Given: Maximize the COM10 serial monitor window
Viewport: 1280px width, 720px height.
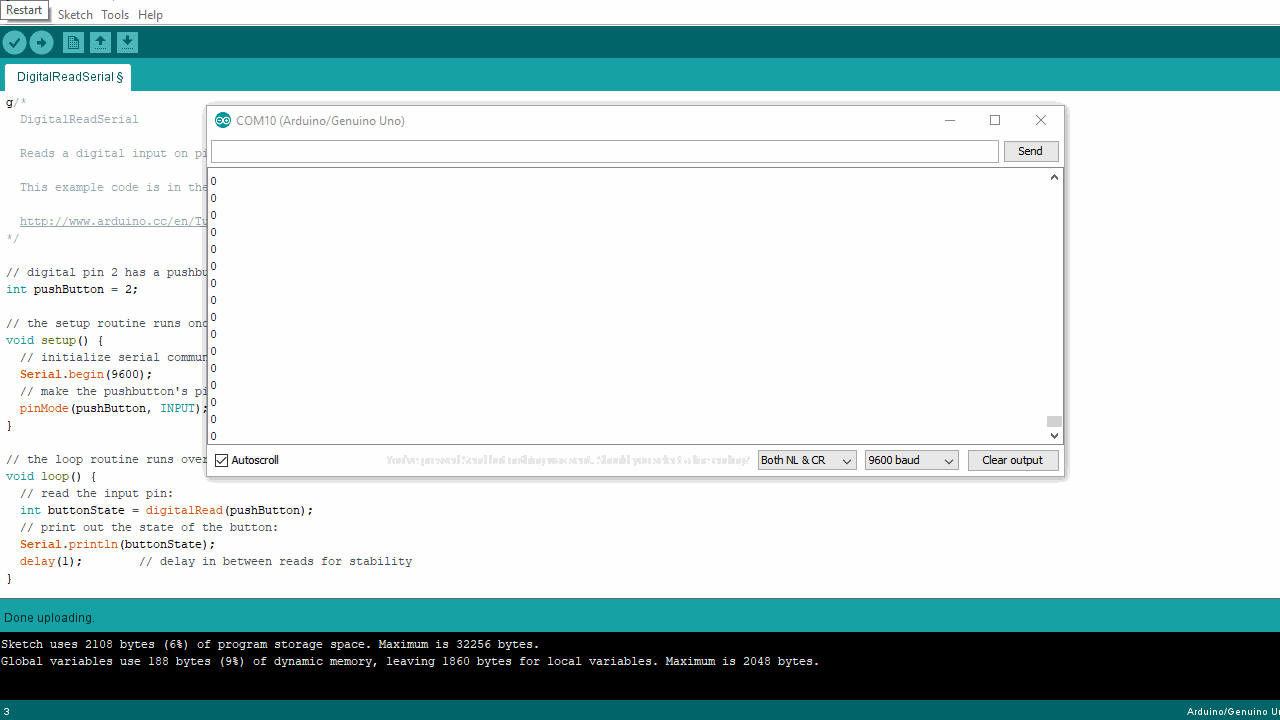Looking at the screenshot, I should 995,121.
